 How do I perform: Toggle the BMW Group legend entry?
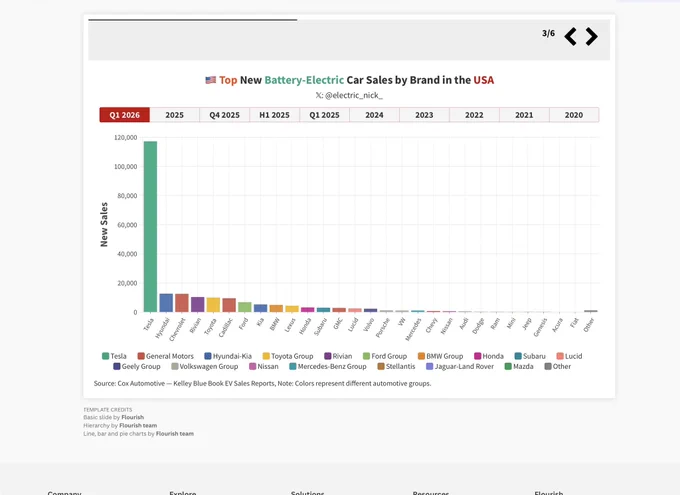click(x=441, y=356)
